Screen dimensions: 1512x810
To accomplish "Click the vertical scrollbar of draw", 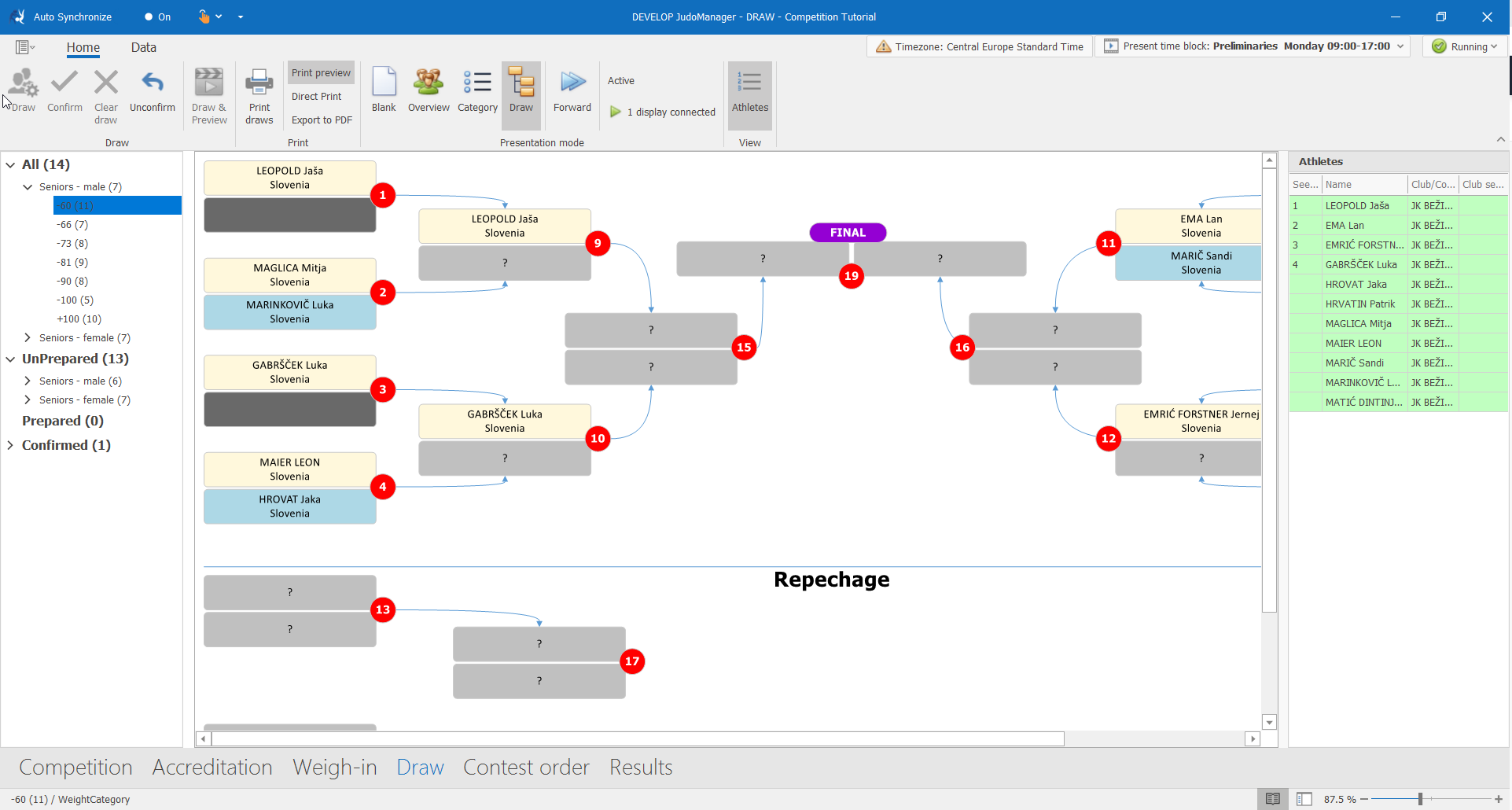I will tap(1269, 390).
